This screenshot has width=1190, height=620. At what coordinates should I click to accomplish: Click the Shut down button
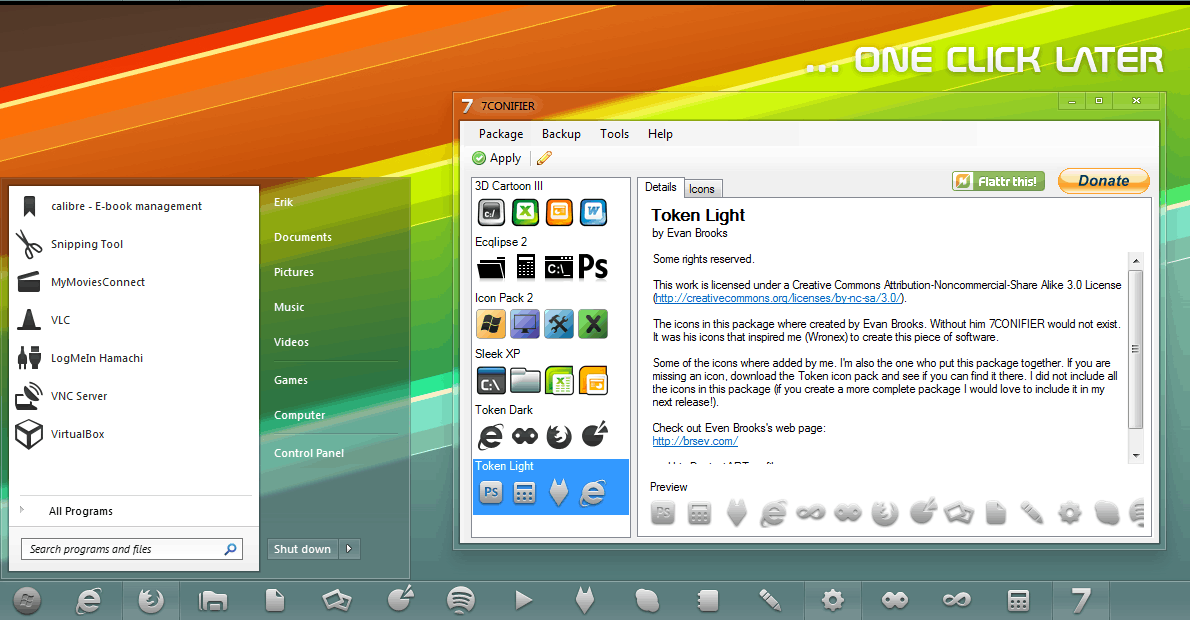[x=302, y=549]
